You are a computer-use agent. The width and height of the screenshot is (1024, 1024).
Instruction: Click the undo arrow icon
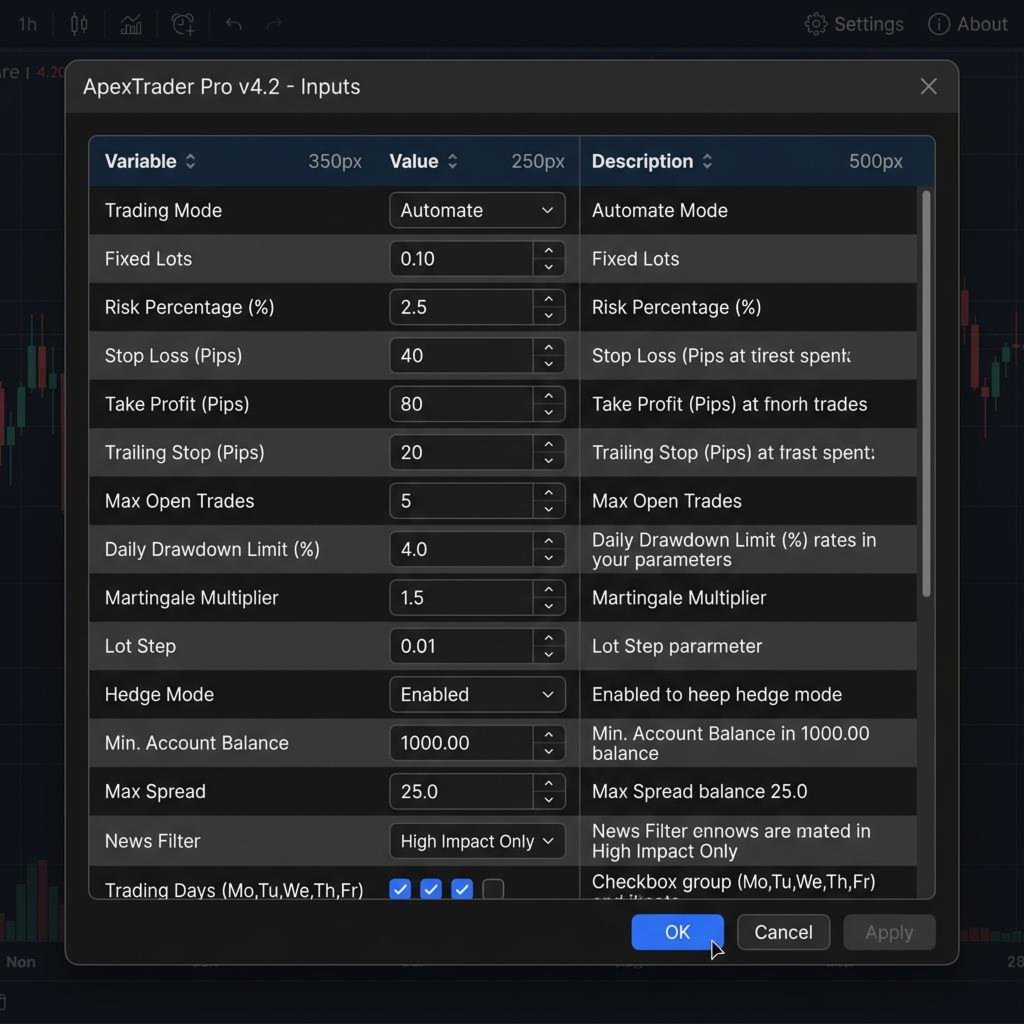click(234, 24)
